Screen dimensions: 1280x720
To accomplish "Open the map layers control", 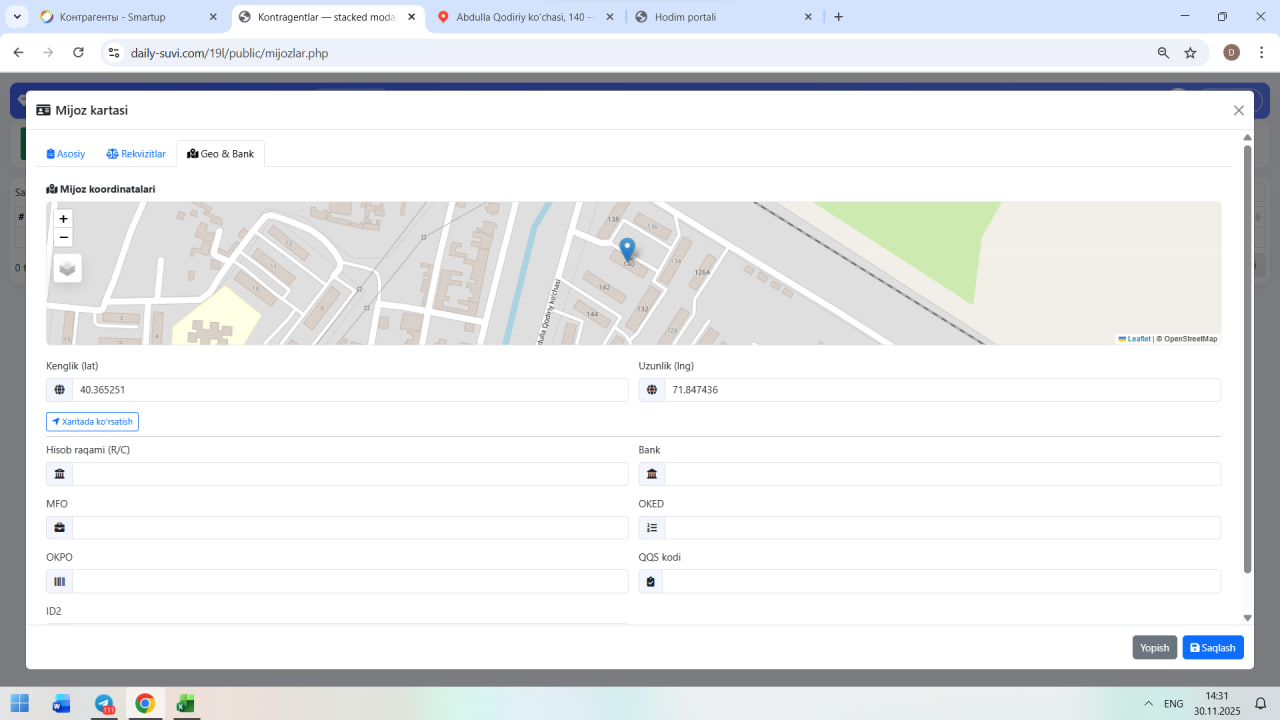I will pos(67,268).
